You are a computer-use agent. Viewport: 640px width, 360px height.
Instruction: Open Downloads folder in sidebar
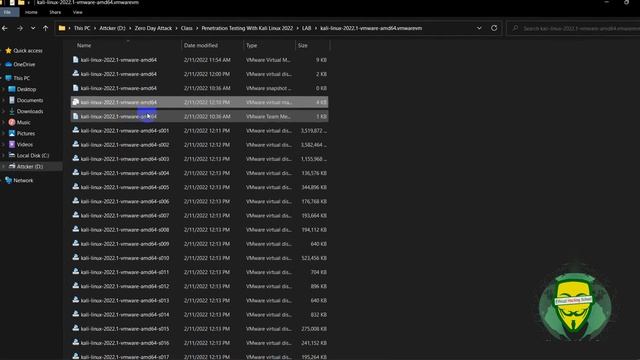pyautogui.click(x=30, y=111)
